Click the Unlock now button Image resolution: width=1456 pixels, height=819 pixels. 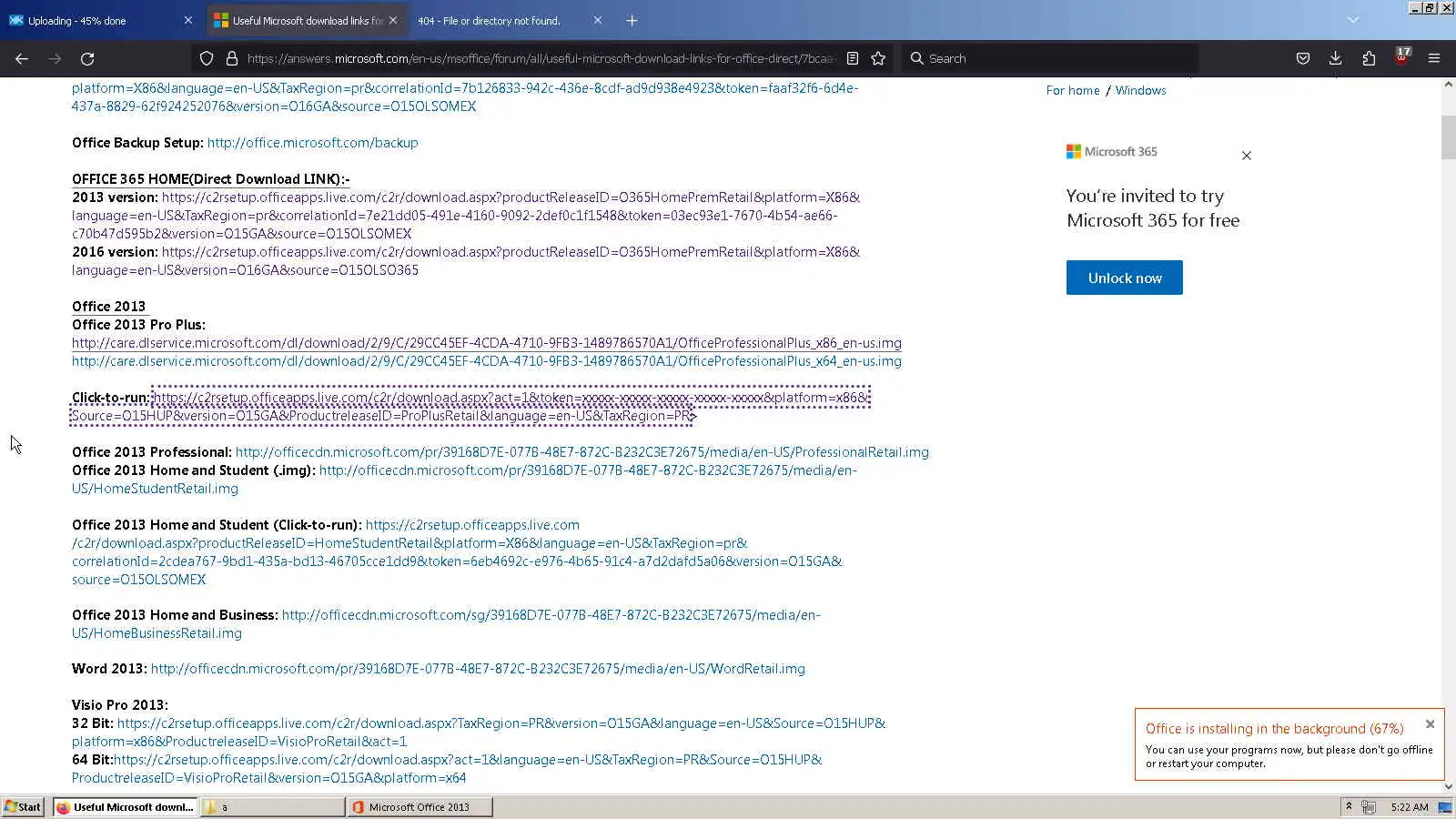coord(1125,278)
